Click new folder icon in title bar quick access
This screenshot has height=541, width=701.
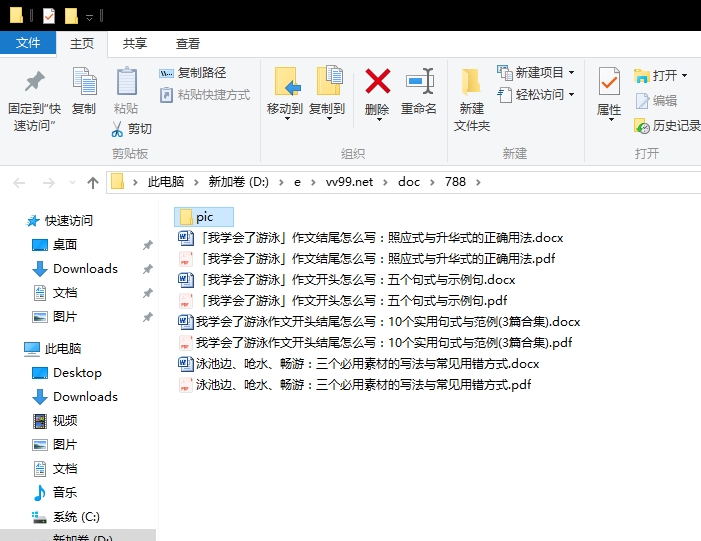pyautogui.click(x=71, y=17)
